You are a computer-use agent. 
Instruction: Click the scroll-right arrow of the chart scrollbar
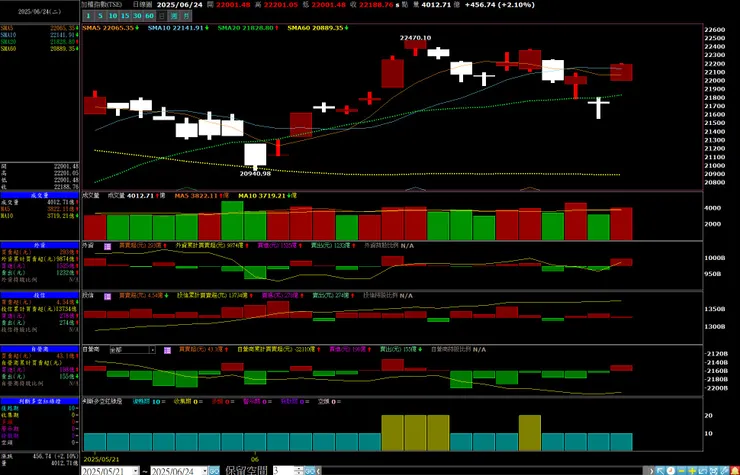click(651, 471)
